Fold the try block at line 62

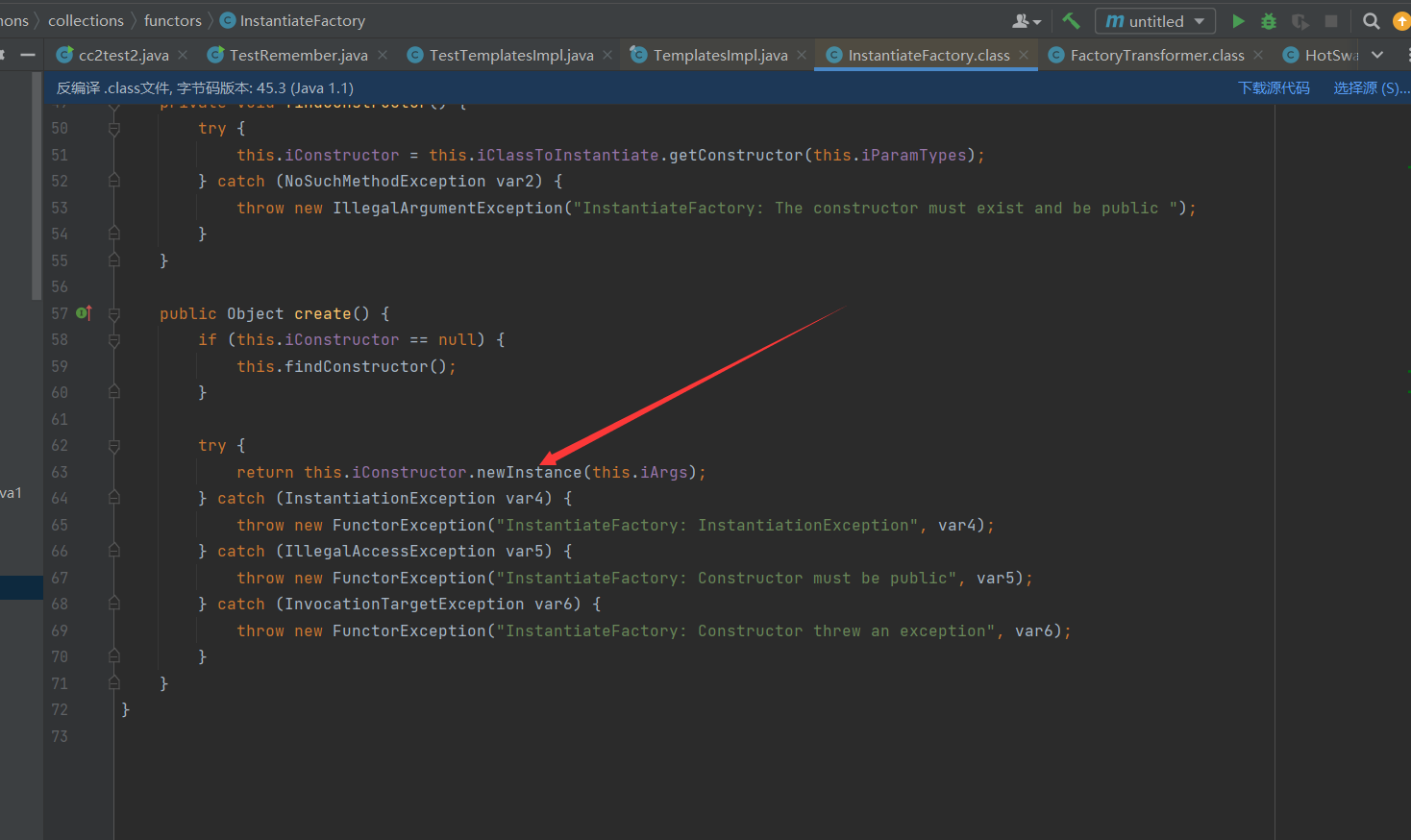[x=114, y=446]
